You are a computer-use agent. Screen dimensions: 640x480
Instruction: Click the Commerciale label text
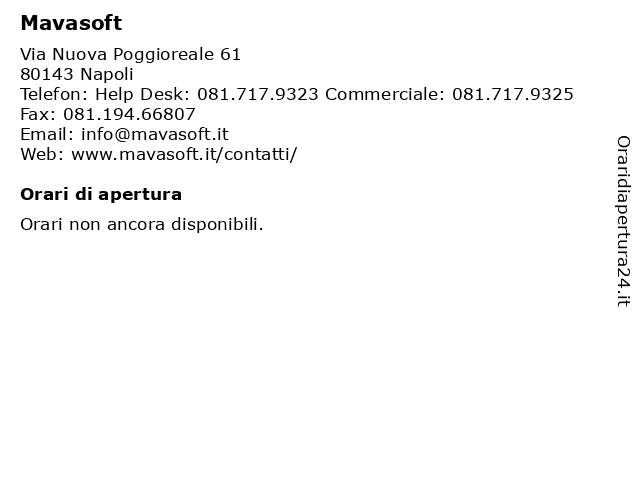point(385,94)
